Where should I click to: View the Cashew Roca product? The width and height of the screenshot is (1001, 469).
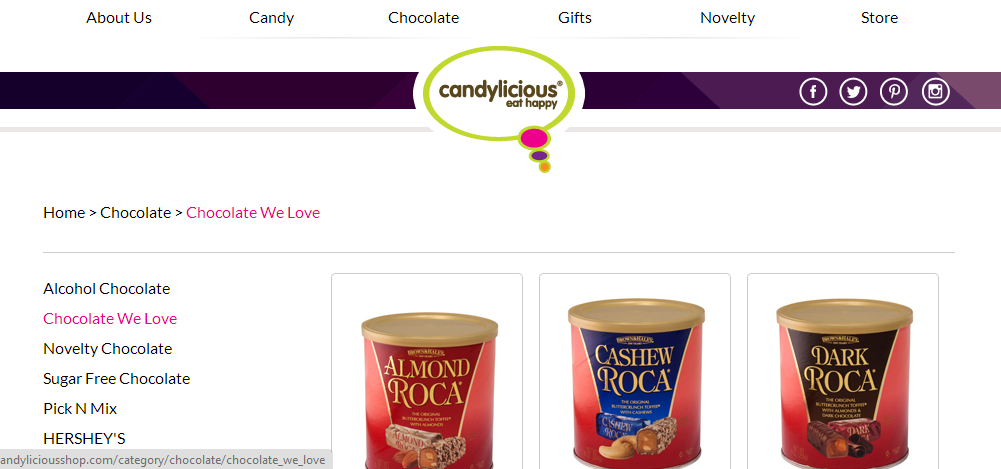pyautogui.click(x=635, y=371)
